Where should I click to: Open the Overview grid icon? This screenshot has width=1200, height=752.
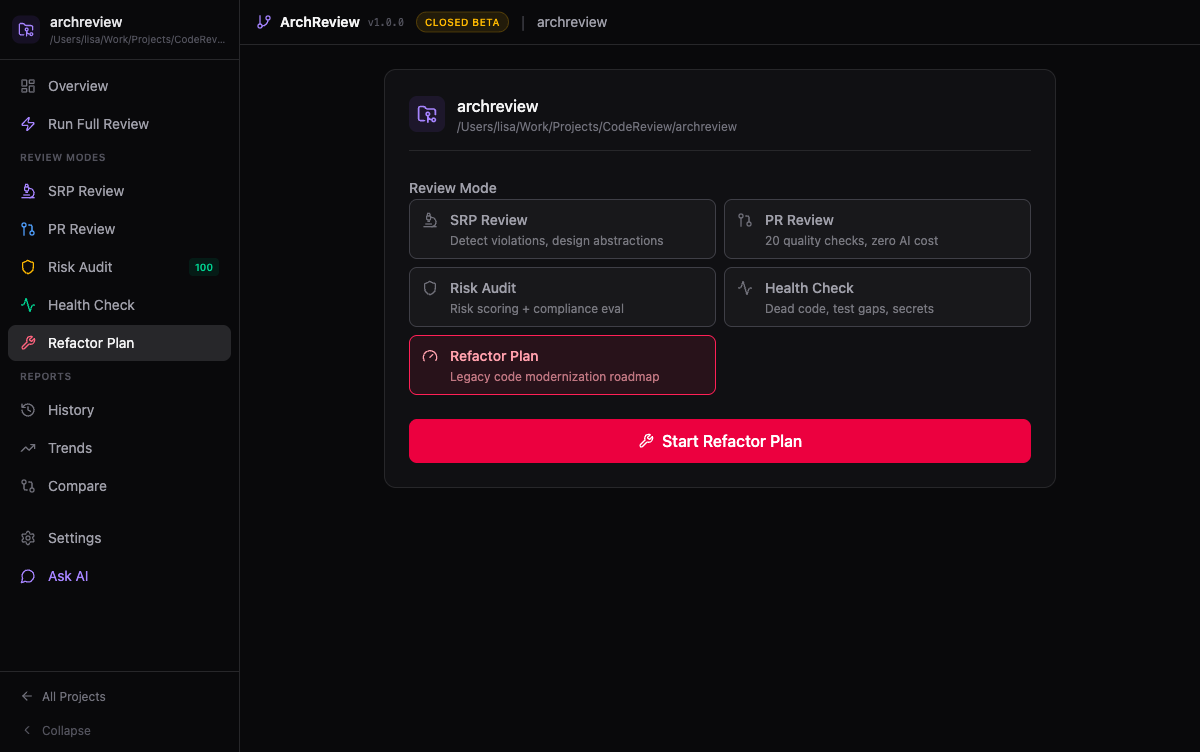[x=28, y=86]
